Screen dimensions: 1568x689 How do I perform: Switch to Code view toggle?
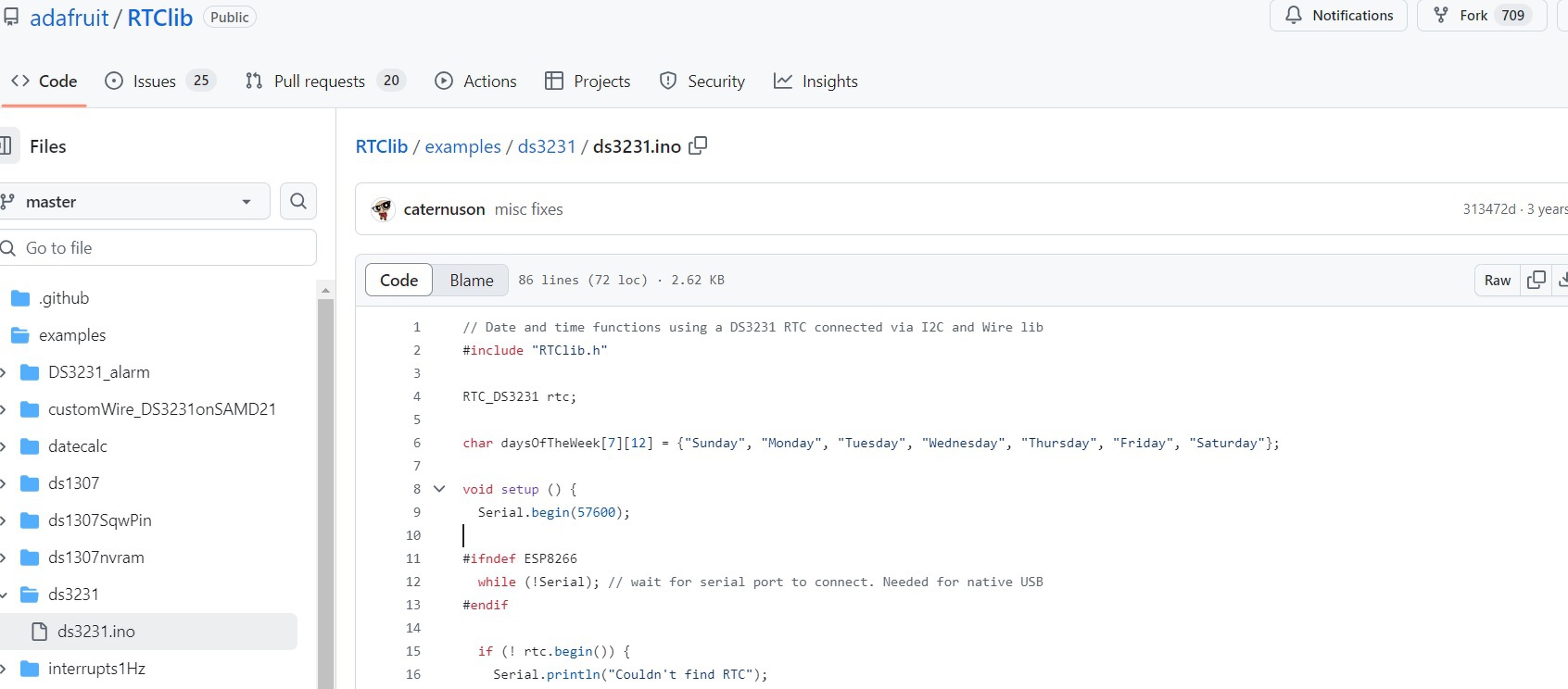click(x=399, y=280)
